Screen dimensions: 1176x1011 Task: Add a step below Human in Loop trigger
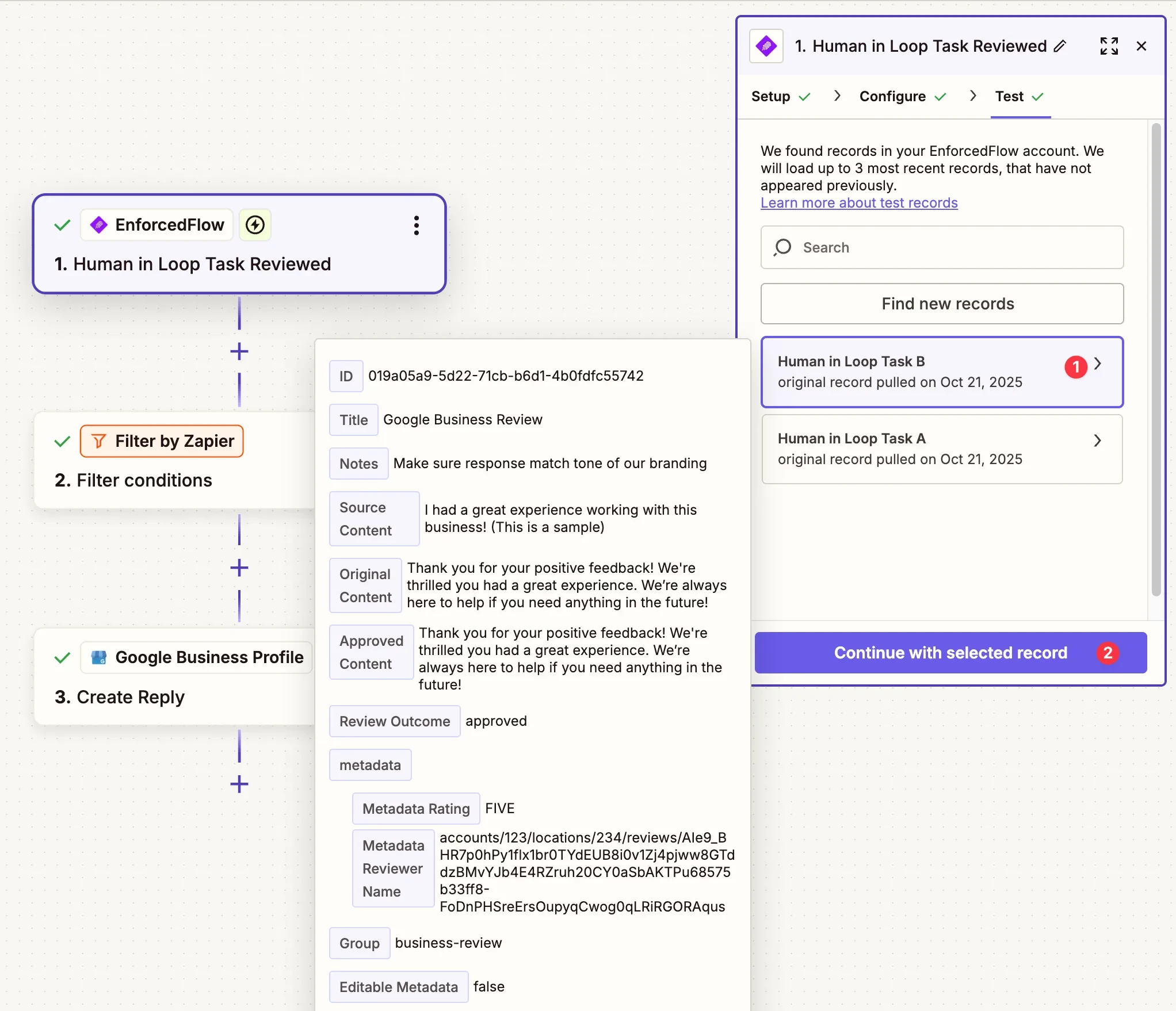click(239, 351)
